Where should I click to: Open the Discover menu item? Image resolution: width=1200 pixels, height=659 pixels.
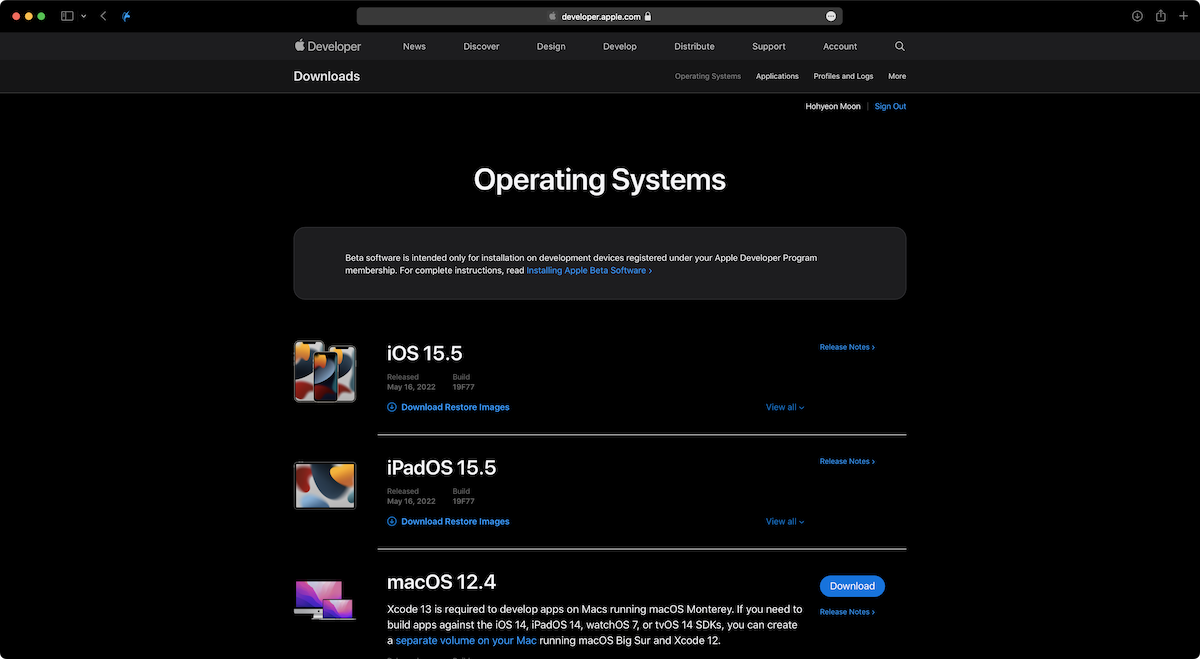coord(481,46)
